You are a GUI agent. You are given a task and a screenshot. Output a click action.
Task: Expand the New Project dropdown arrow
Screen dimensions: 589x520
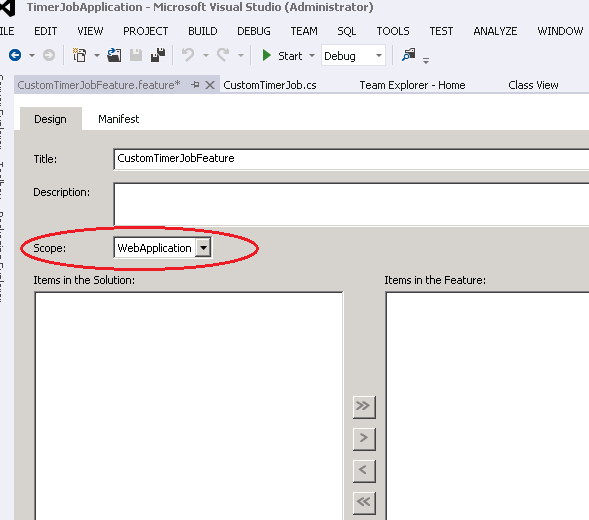pos(97,56)
